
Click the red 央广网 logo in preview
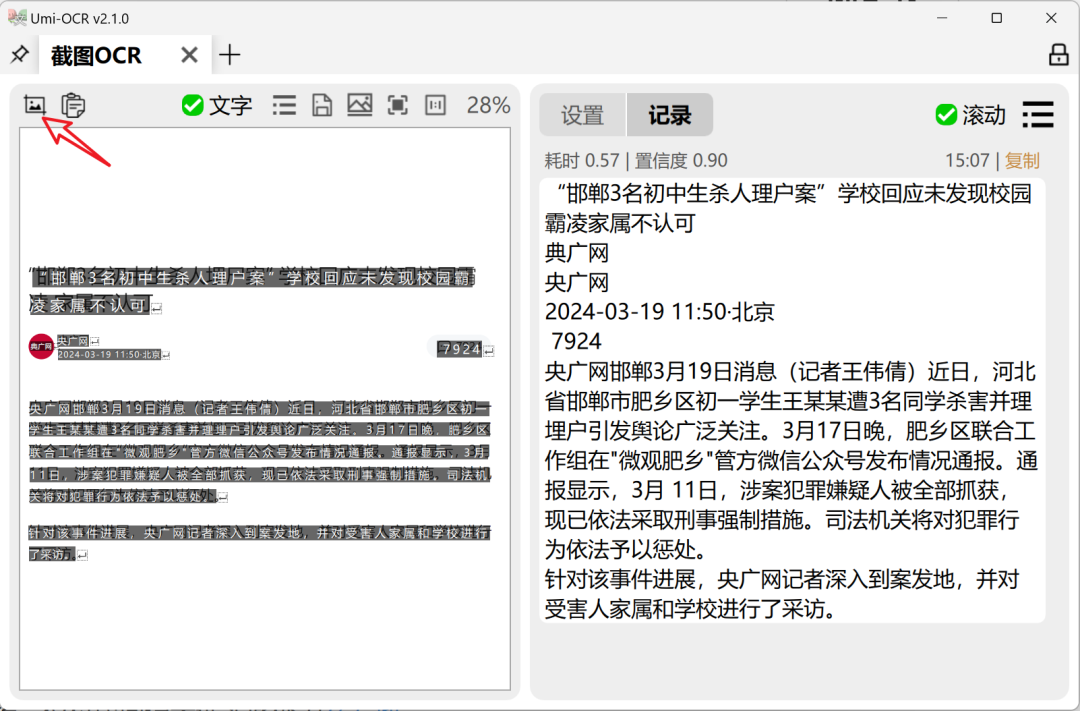click(41, 347)
